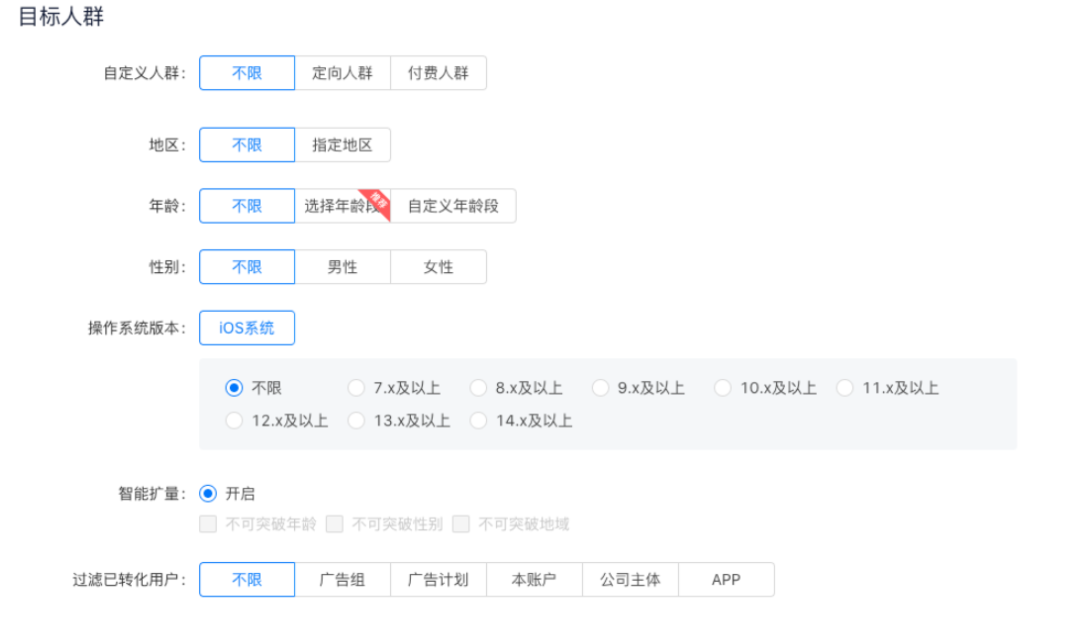Enable the 不可突破性别 restriction

pos(335,523)
